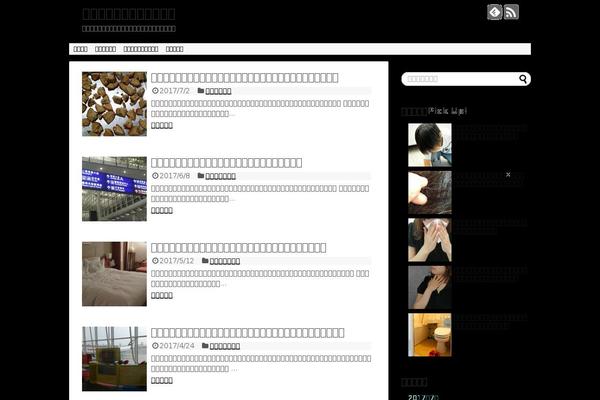Click the clock icon beside 2017/7/2
Viewport: 600px width, 400px height.
pyautogui.click(x=155, y=91)
